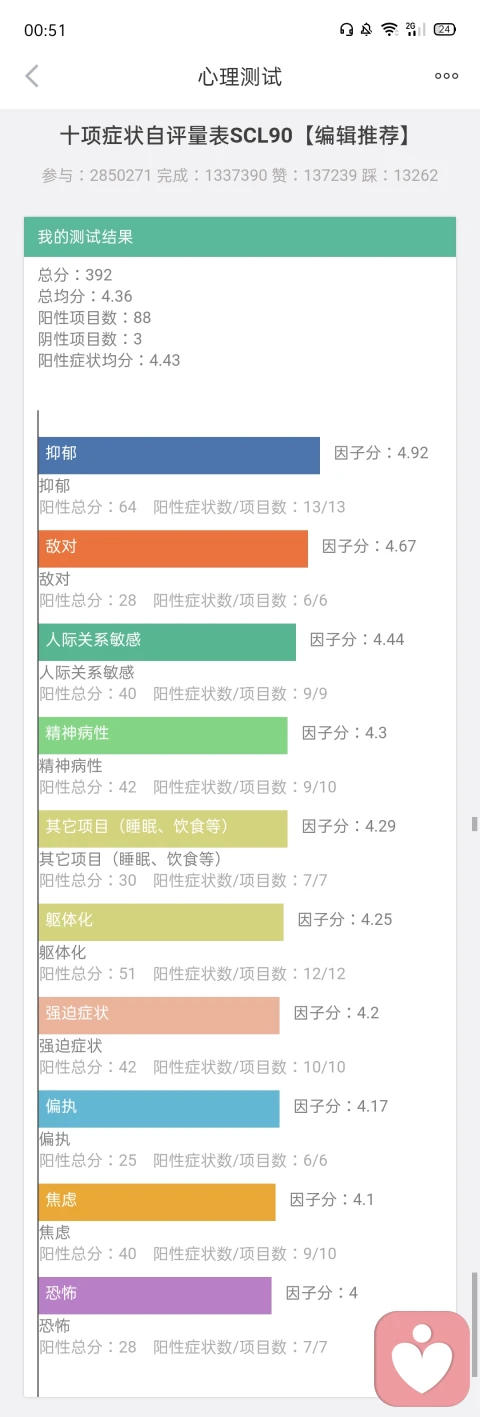Tap the muted bell status icon
Screen dimensions: 480x1417
pyautogui.click(x=367, y=29)
